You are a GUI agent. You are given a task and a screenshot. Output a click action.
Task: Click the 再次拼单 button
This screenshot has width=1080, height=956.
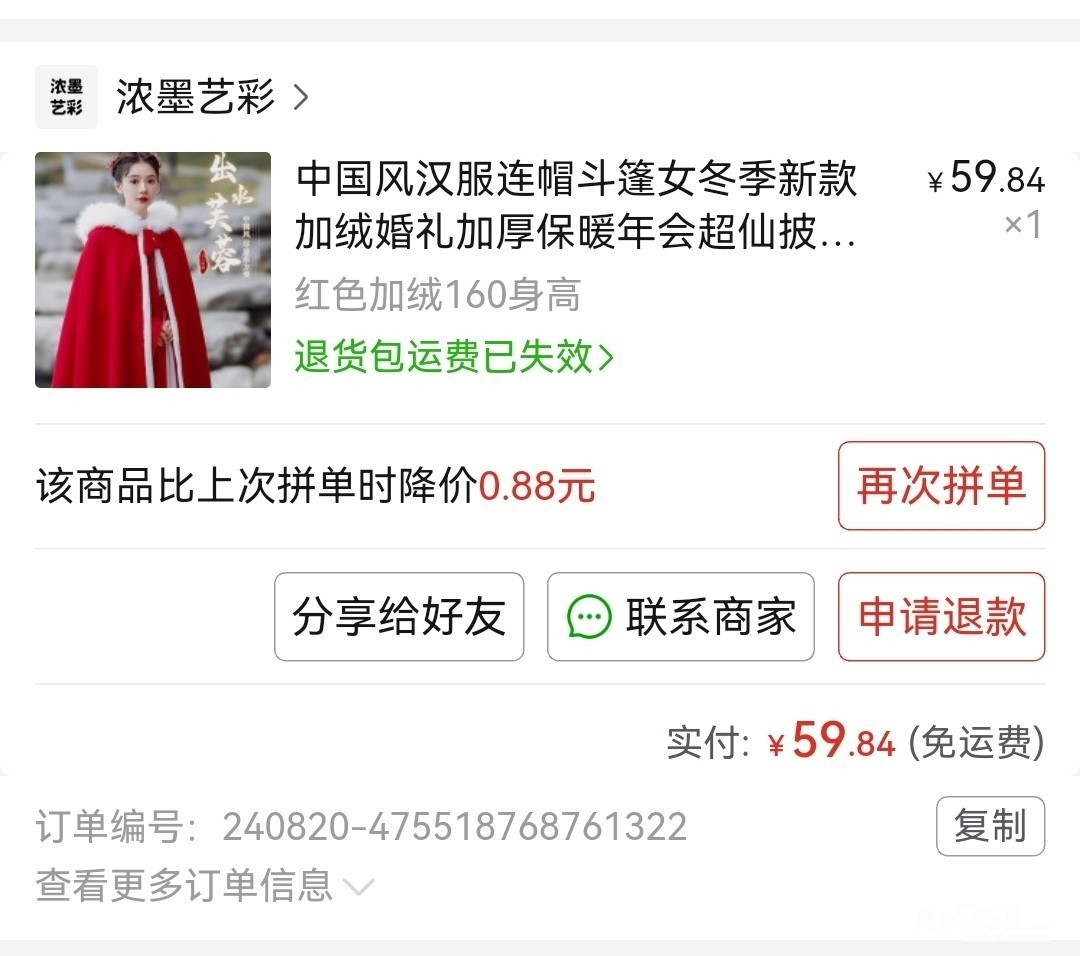[941, 486]
